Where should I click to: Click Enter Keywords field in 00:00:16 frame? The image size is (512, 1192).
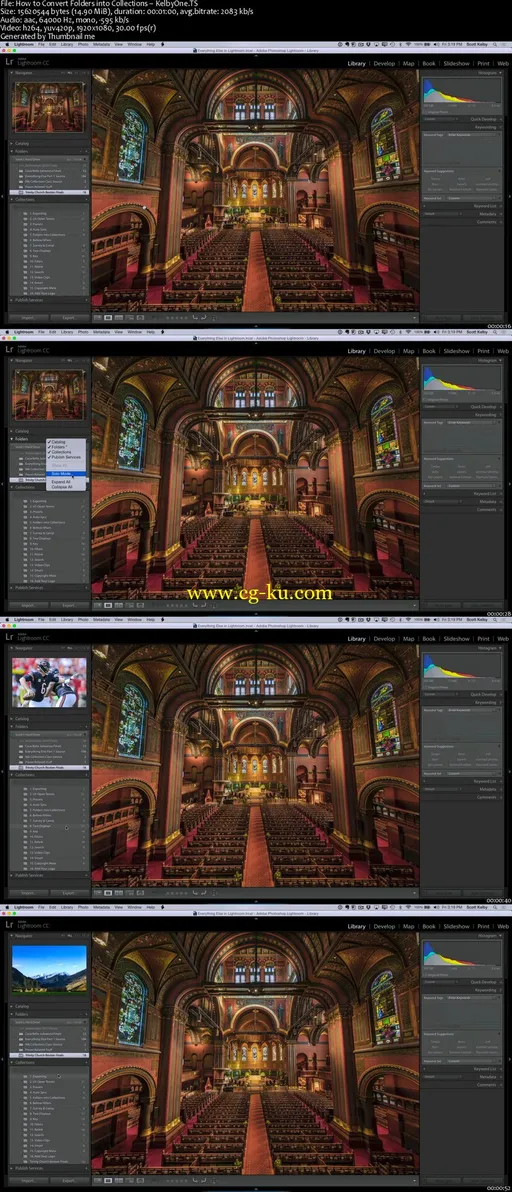click(472, 135)
